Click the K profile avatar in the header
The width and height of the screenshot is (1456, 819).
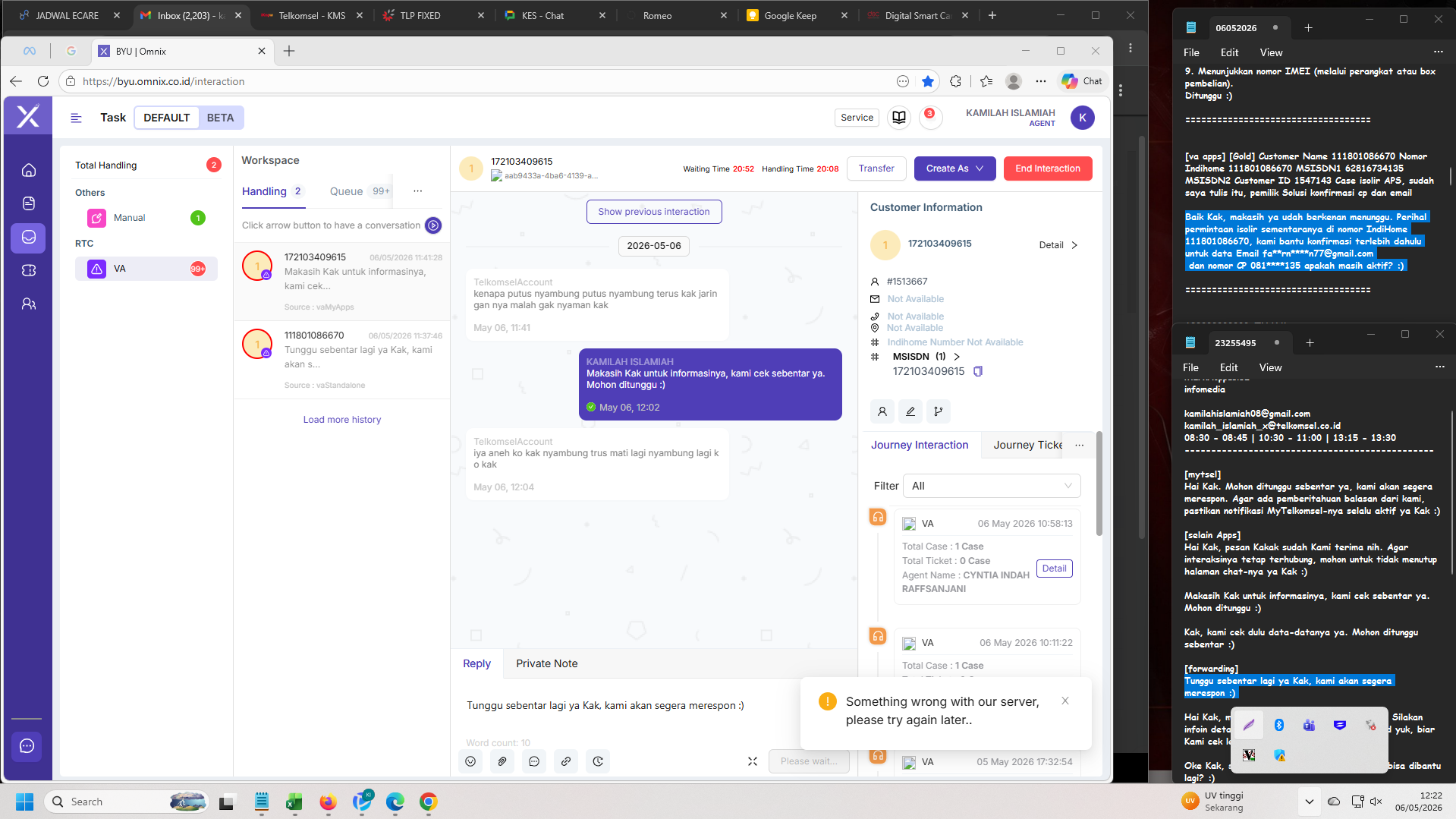(x=1083, y=118)
